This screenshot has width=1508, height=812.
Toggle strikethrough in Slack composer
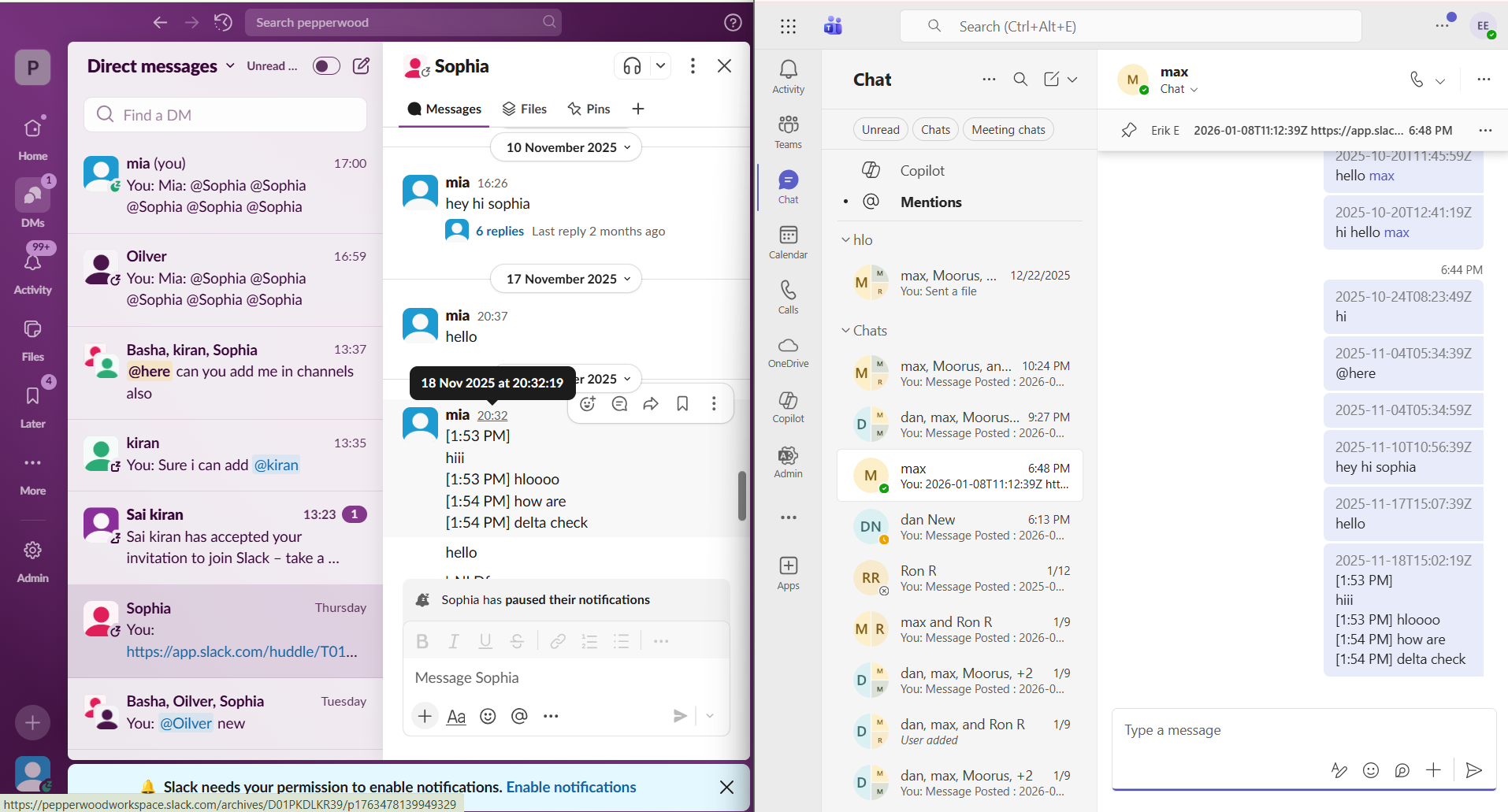(x=517, y=642)
